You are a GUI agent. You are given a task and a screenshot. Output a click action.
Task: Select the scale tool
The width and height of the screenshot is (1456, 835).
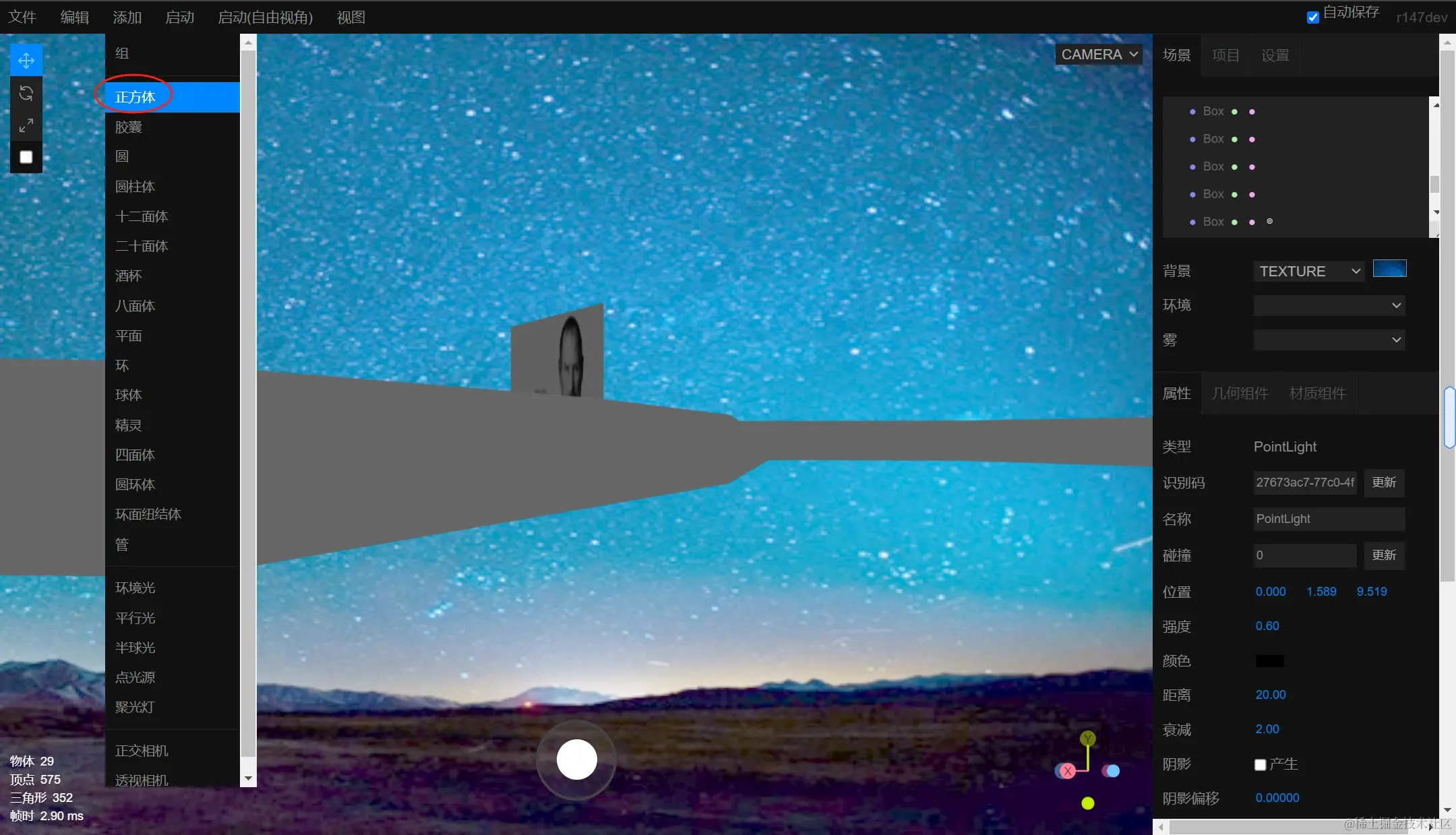[26, 125]
